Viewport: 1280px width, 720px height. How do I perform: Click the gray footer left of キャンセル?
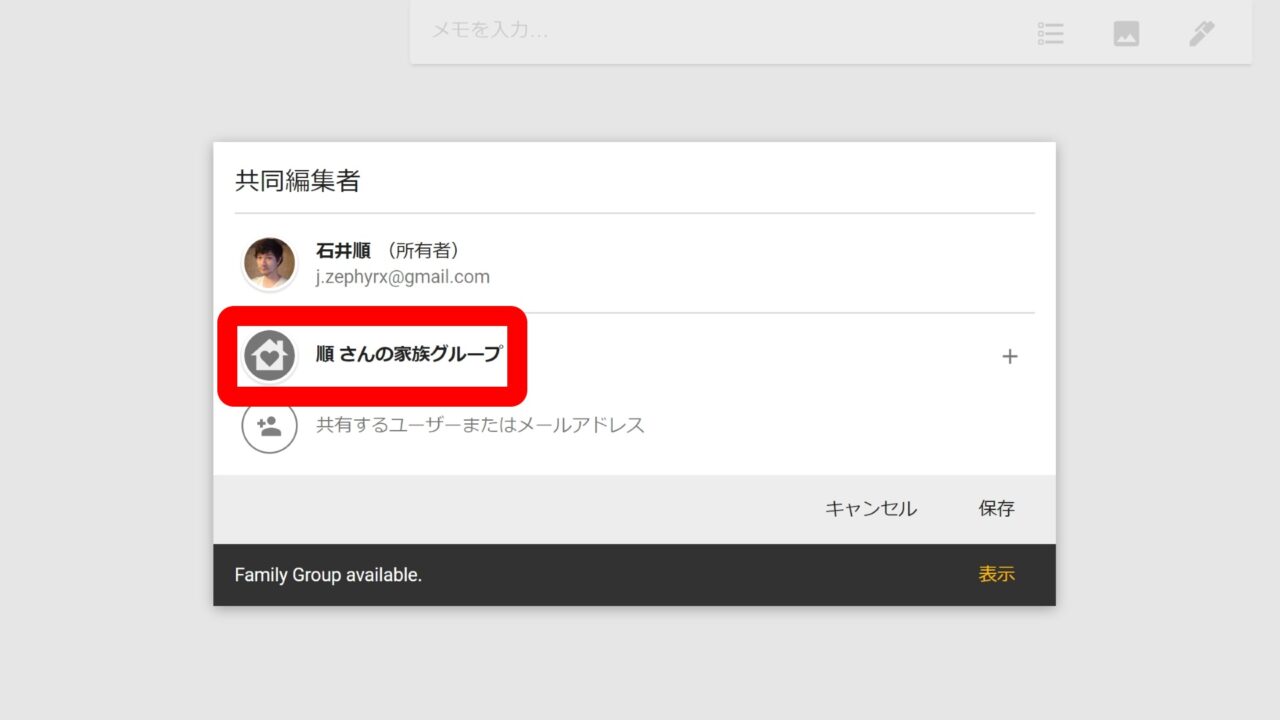(500, 509)
